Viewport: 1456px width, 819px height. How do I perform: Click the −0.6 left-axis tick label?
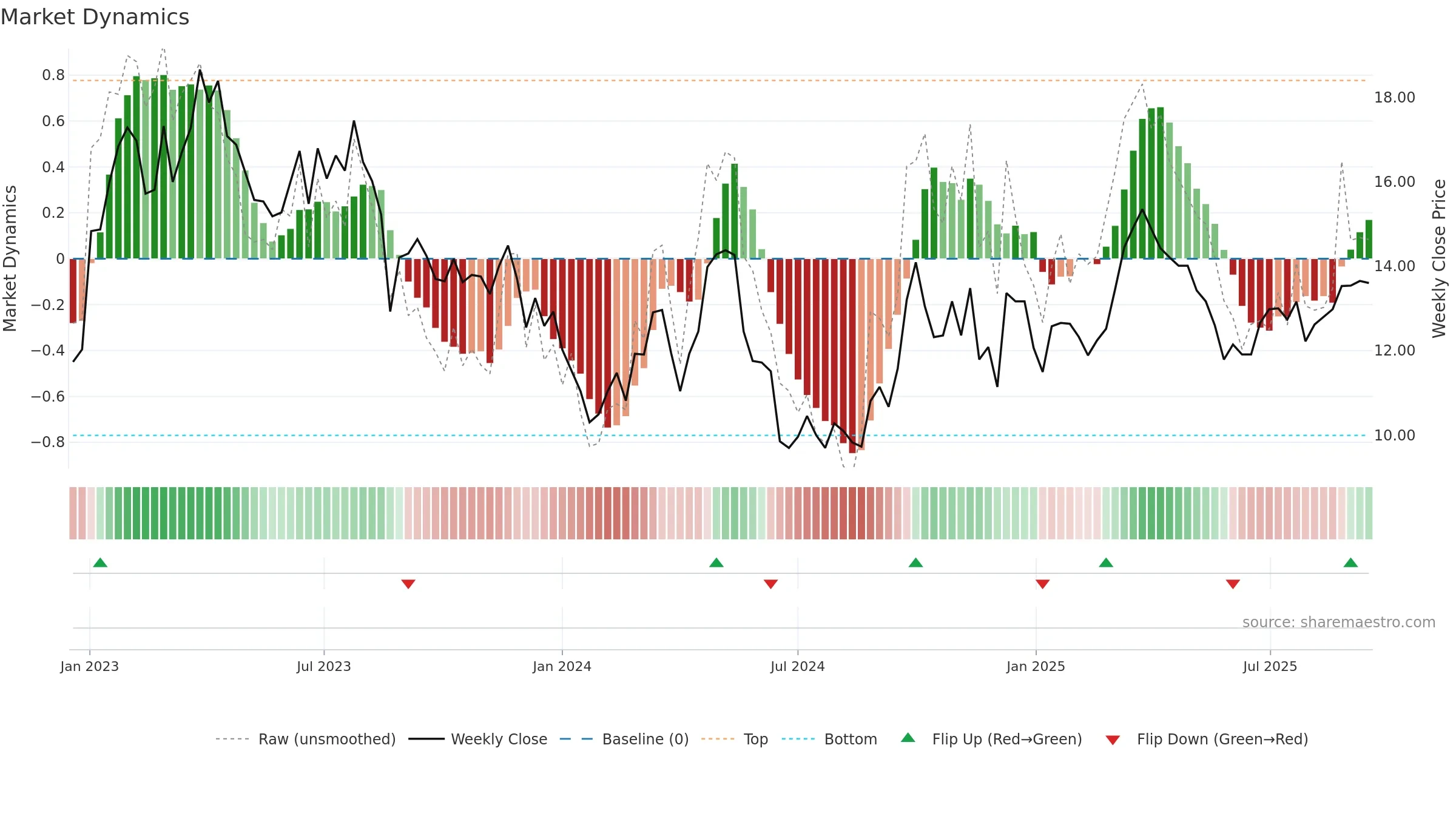[48, 397]
